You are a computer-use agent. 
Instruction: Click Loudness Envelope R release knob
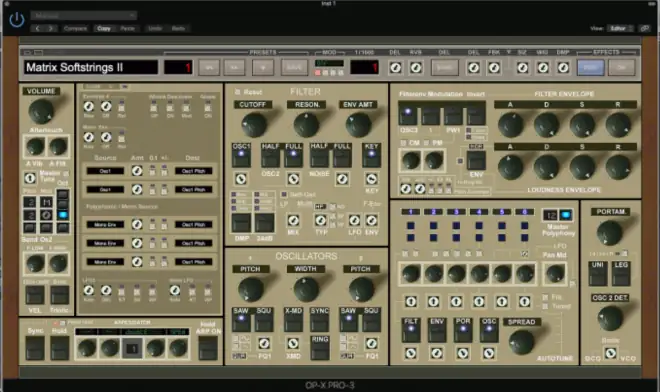tap(618, 167)
